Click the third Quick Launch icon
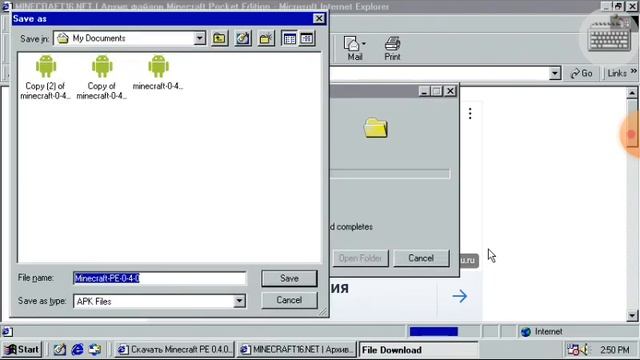This screenshot has height=360, width=640. click(95, 349)
